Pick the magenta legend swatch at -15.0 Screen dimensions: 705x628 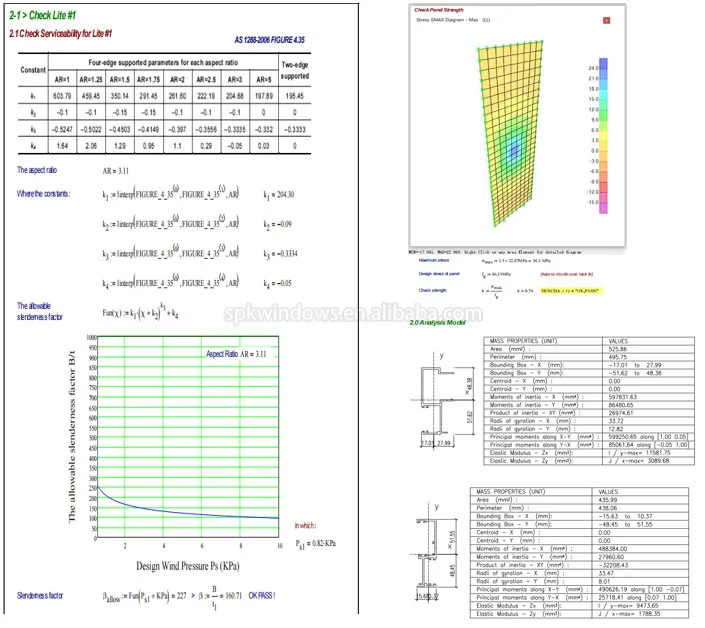603,208
